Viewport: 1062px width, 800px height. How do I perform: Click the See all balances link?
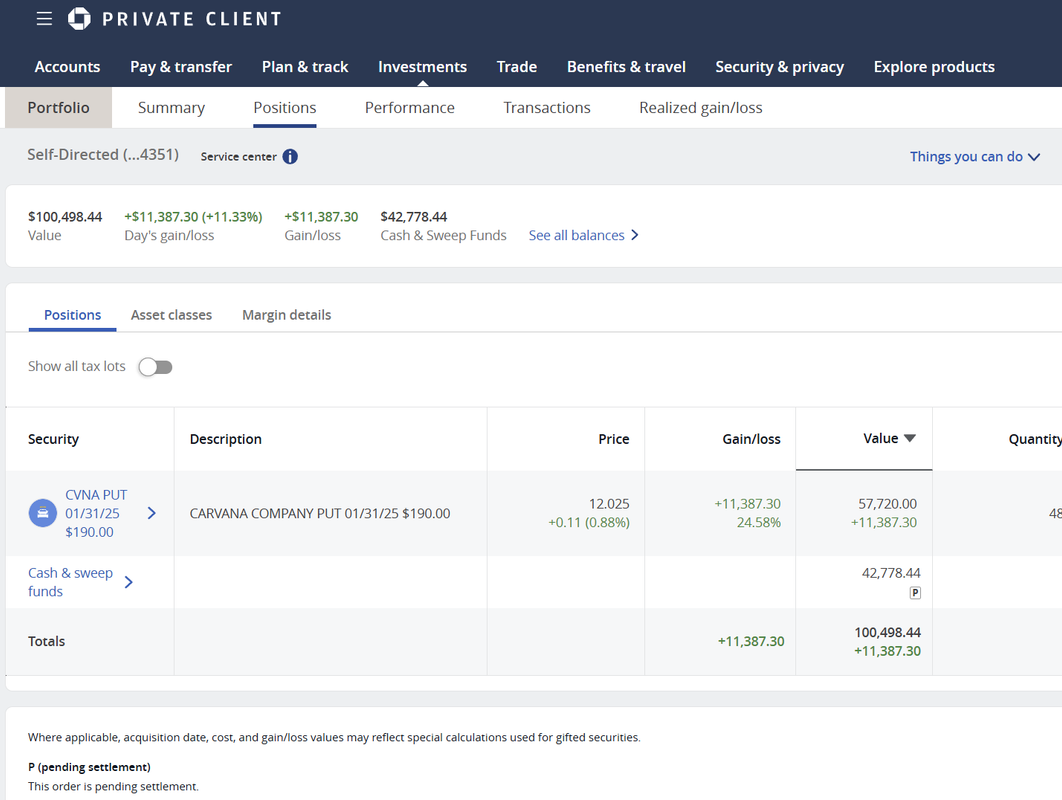pos(576,235)
